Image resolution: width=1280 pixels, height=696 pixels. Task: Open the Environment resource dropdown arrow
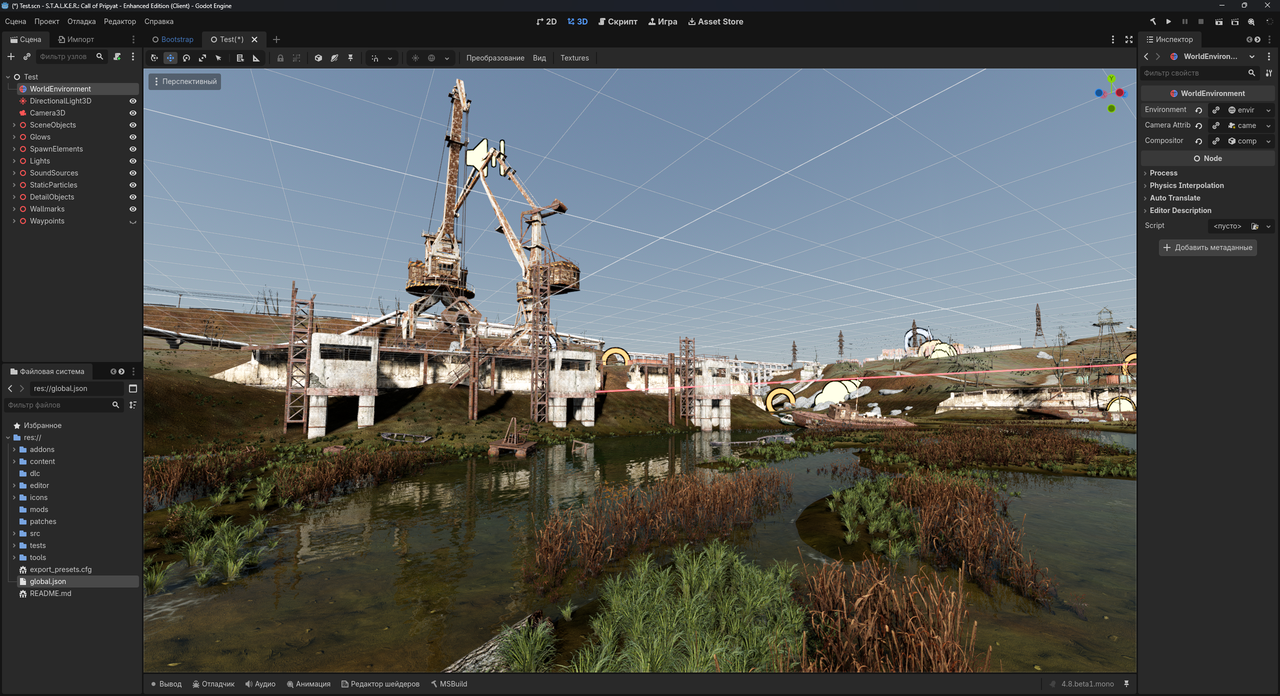click(1269, 110)
